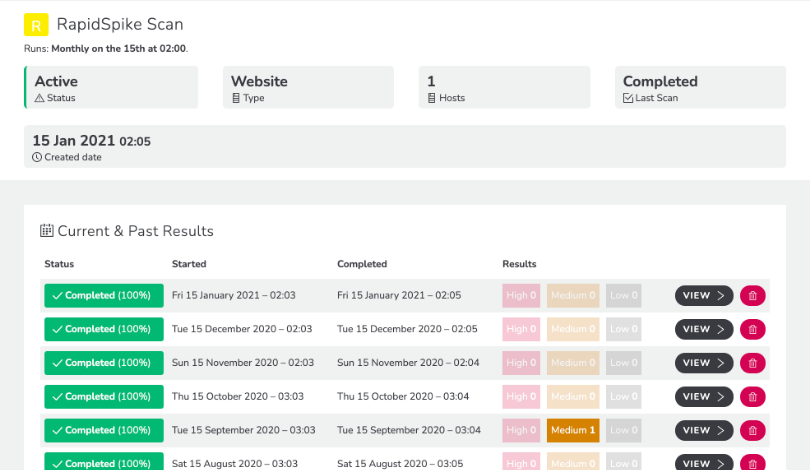Screen dimensions: 810x470
Task: Delete the 15 January 2021 scan result
Action: [753, 296]
